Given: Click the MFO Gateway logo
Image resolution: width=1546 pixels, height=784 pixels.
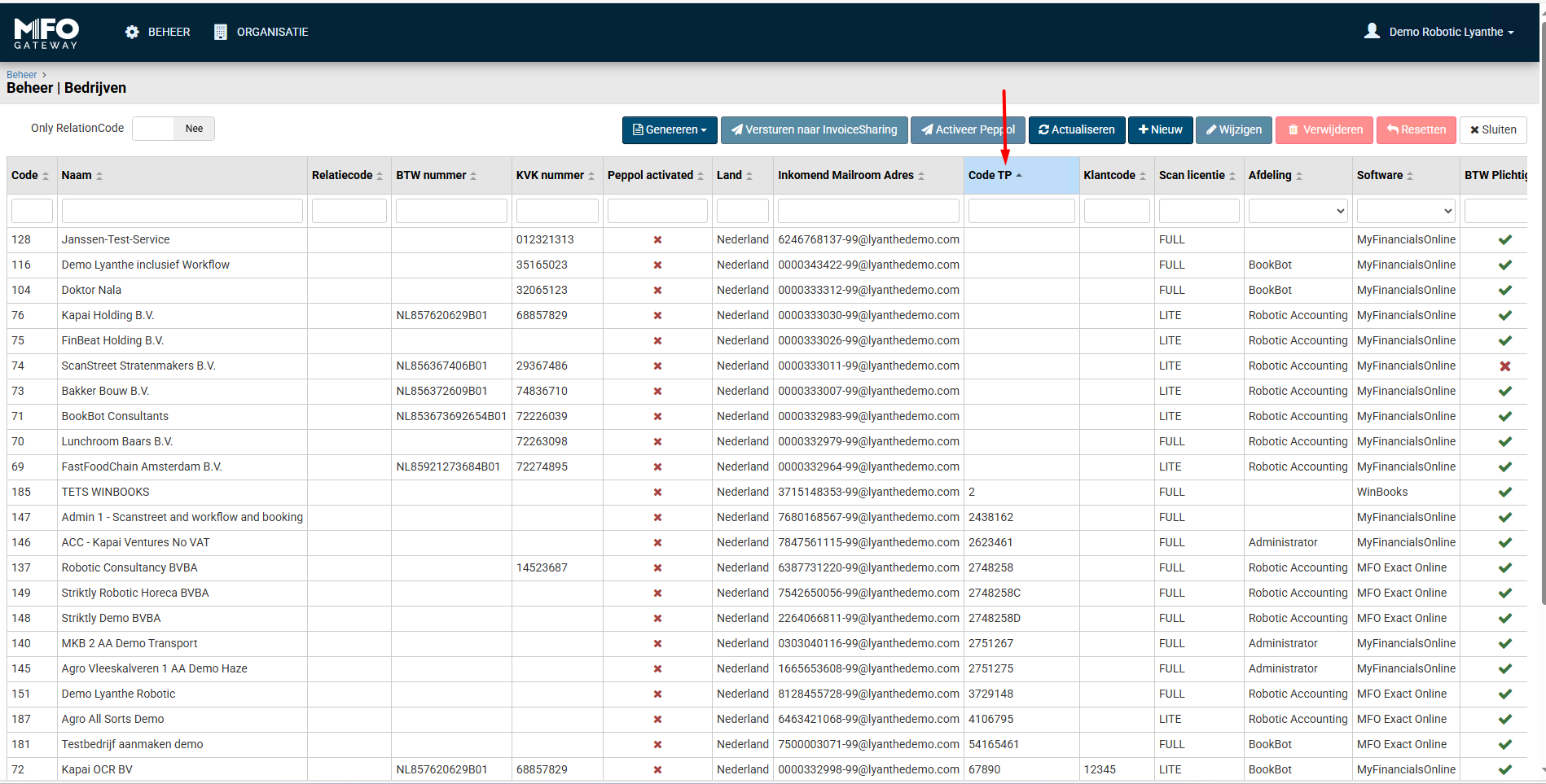Looking at the screenshot, I should tap(46, 33).
